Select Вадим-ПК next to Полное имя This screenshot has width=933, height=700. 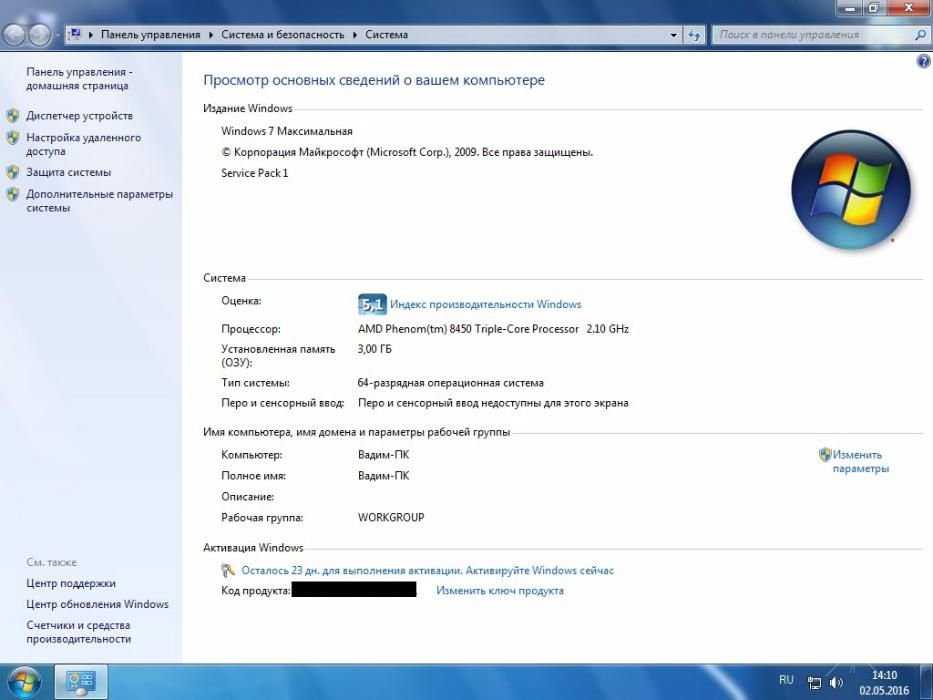[x=384, y=476]
